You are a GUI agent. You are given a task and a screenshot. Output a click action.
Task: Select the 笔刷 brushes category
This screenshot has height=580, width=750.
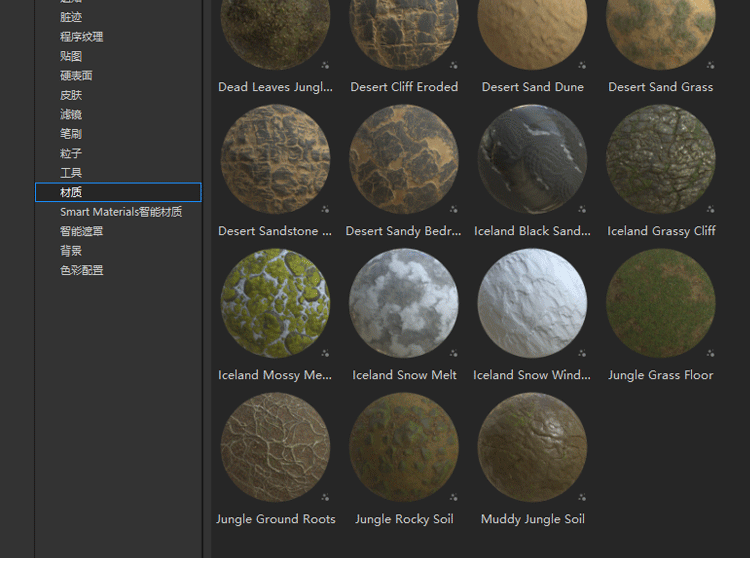(71, 134)
